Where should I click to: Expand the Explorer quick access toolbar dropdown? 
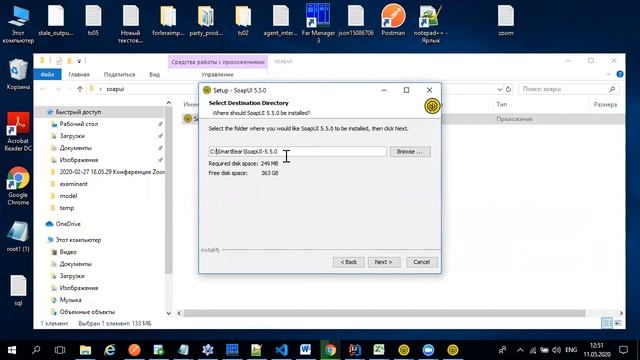79,61
